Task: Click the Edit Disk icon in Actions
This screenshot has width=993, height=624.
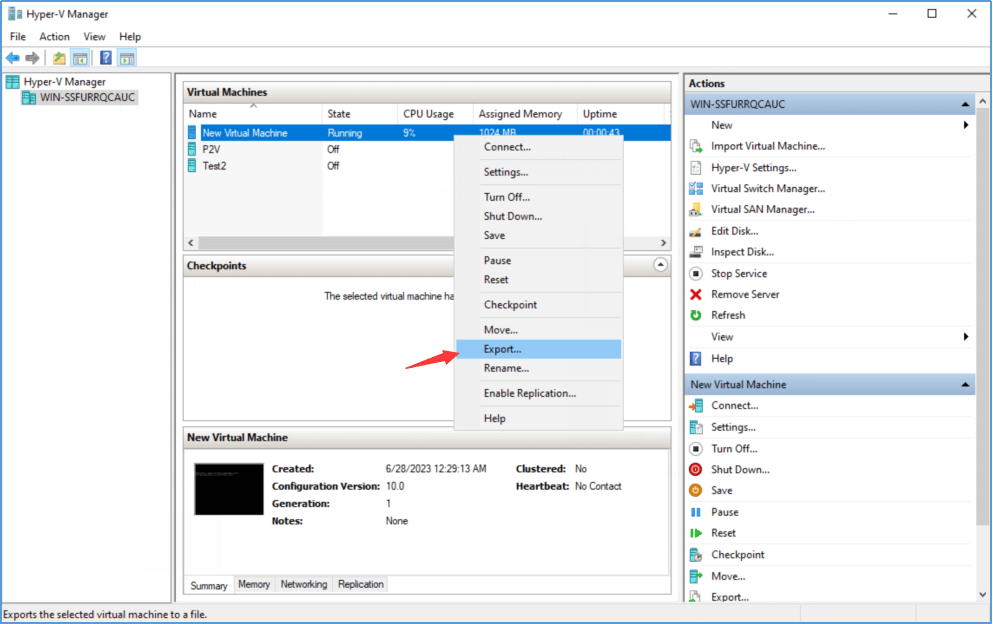Action: click(696, 231)
